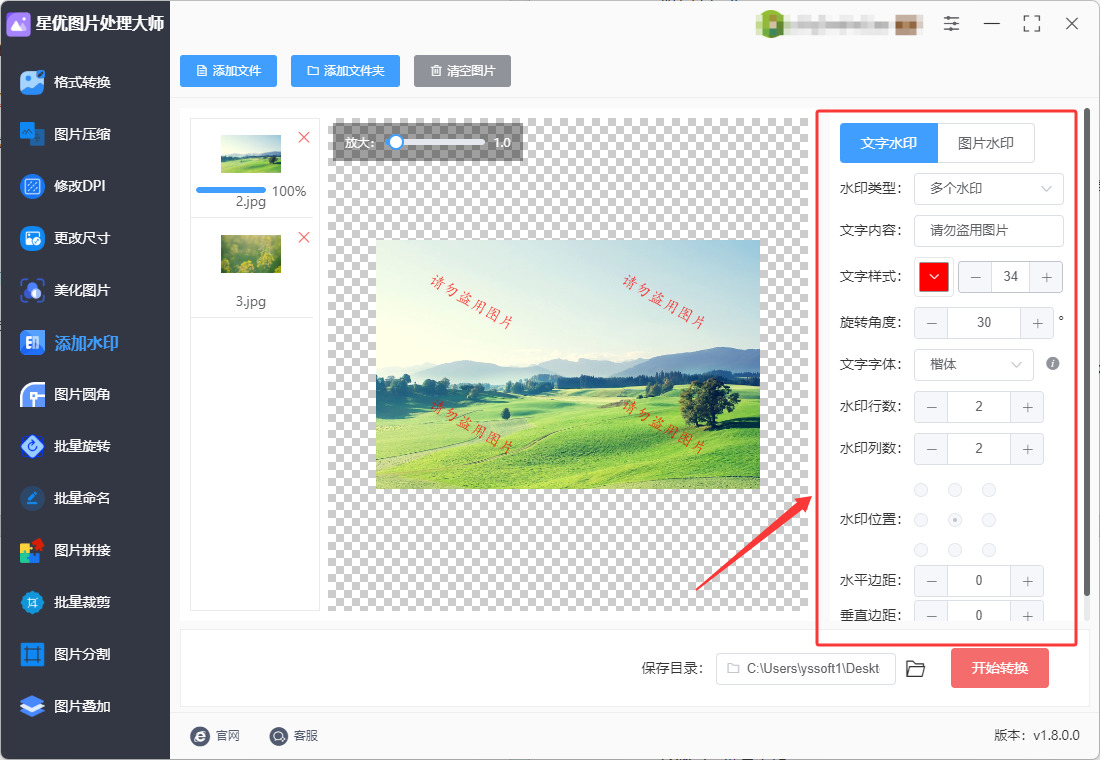Open the settings sliders icon in title bar

click(951, 24)
